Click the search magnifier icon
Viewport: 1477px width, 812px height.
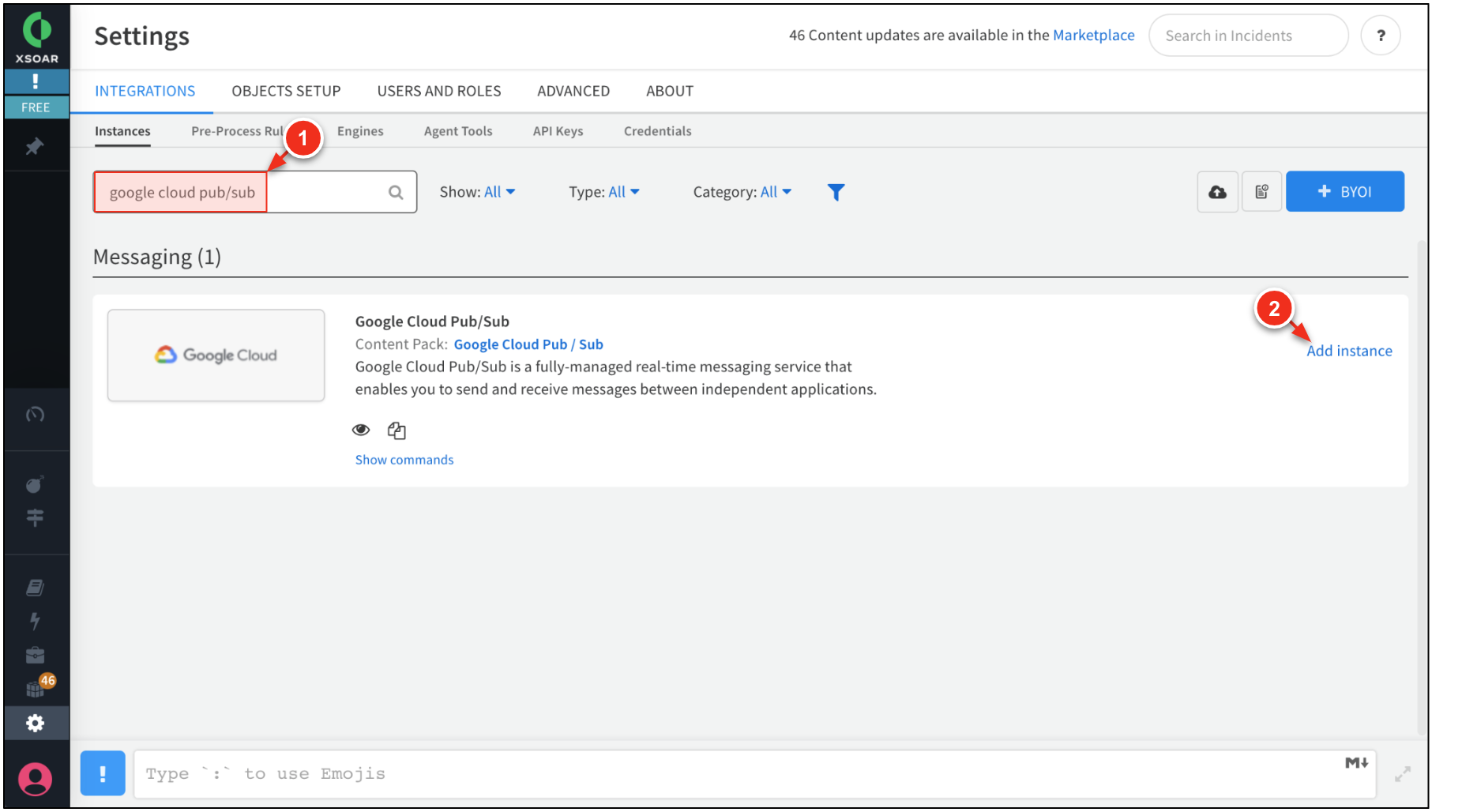[x=396, y=192]
